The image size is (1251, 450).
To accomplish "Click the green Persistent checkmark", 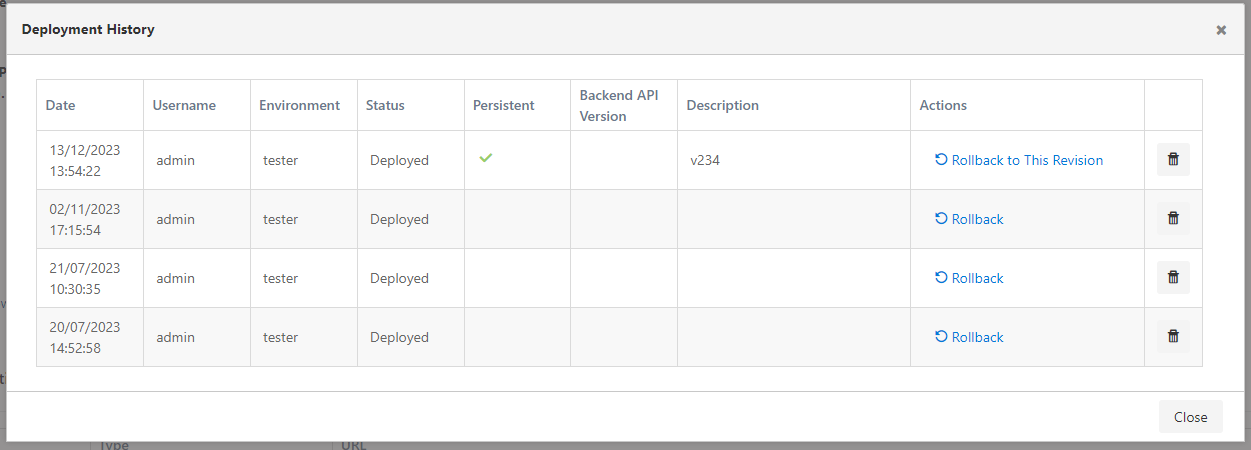I will coord(486,159).
